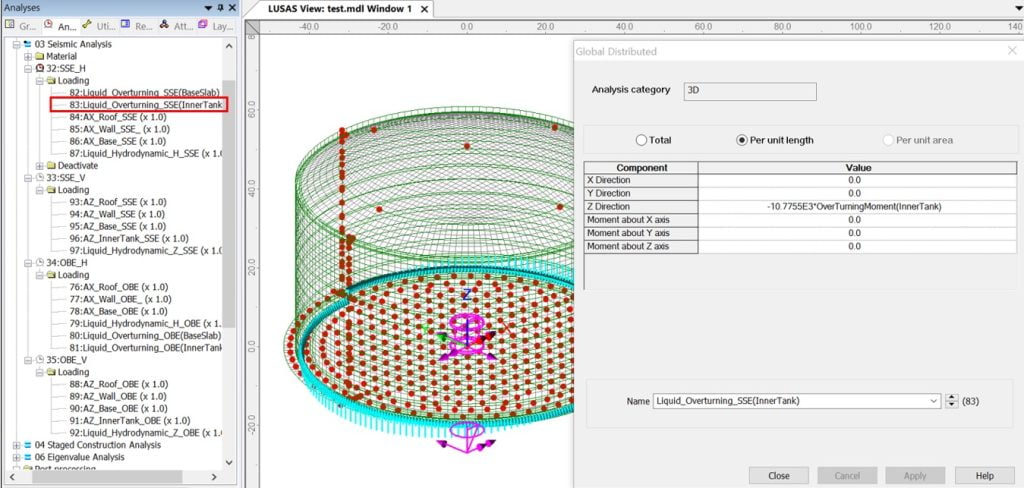The width and height of the screenshot is (1024, 488).
Task: Increment the dataset number stepper up
Action: tap(950, 397)
